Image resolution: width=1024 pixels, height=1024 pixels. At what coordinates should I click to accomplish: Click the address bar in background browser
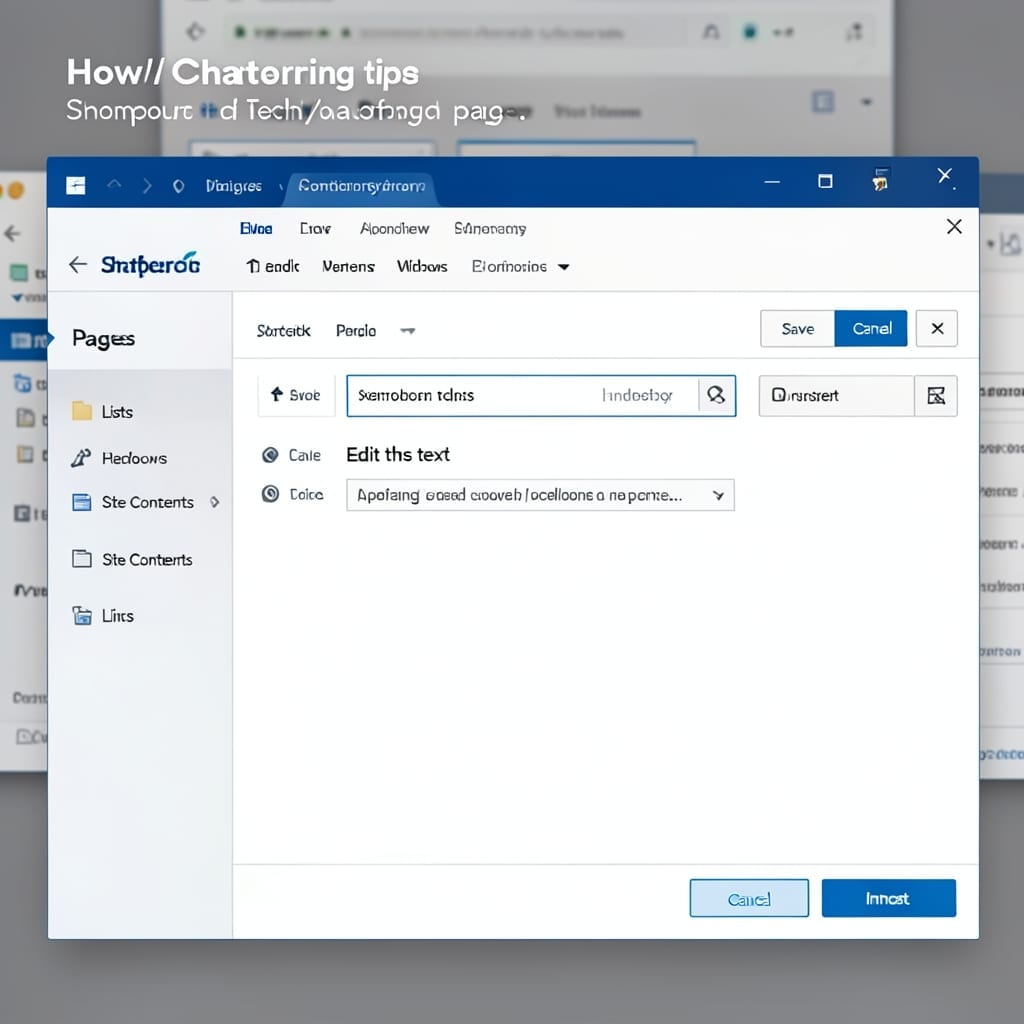(455, 32)
